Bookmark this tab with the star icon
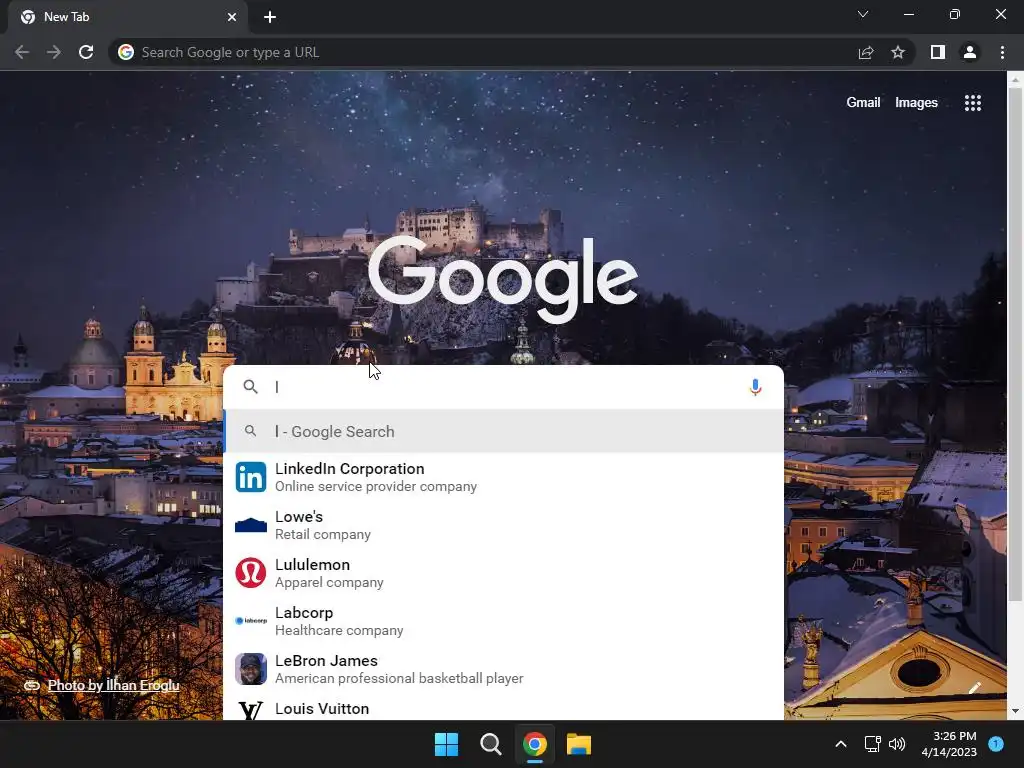The height and width of the screenshot is (768, 1024). coord(898,52)
